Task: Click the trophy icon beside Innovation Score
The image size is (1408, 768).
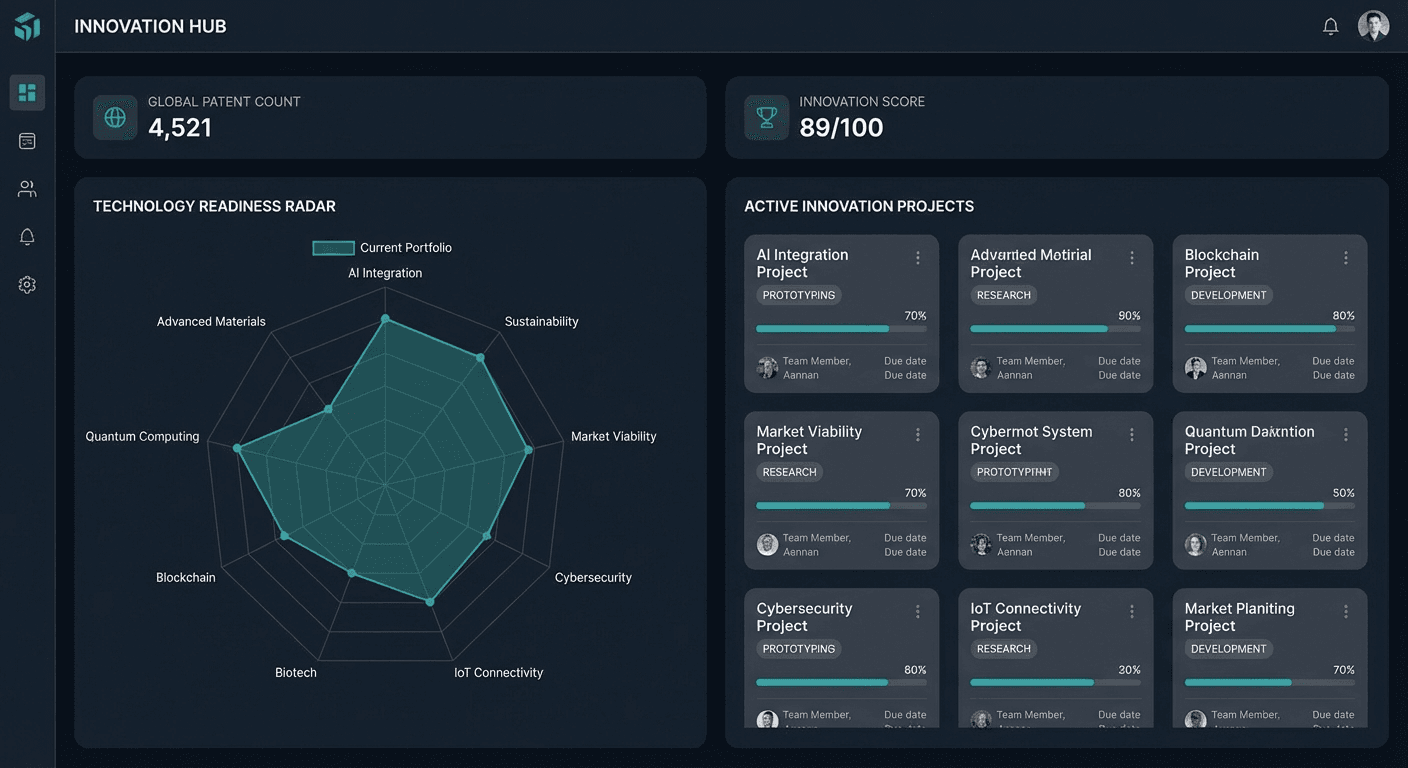Action: pyautogui.click(x=767, y=118)
